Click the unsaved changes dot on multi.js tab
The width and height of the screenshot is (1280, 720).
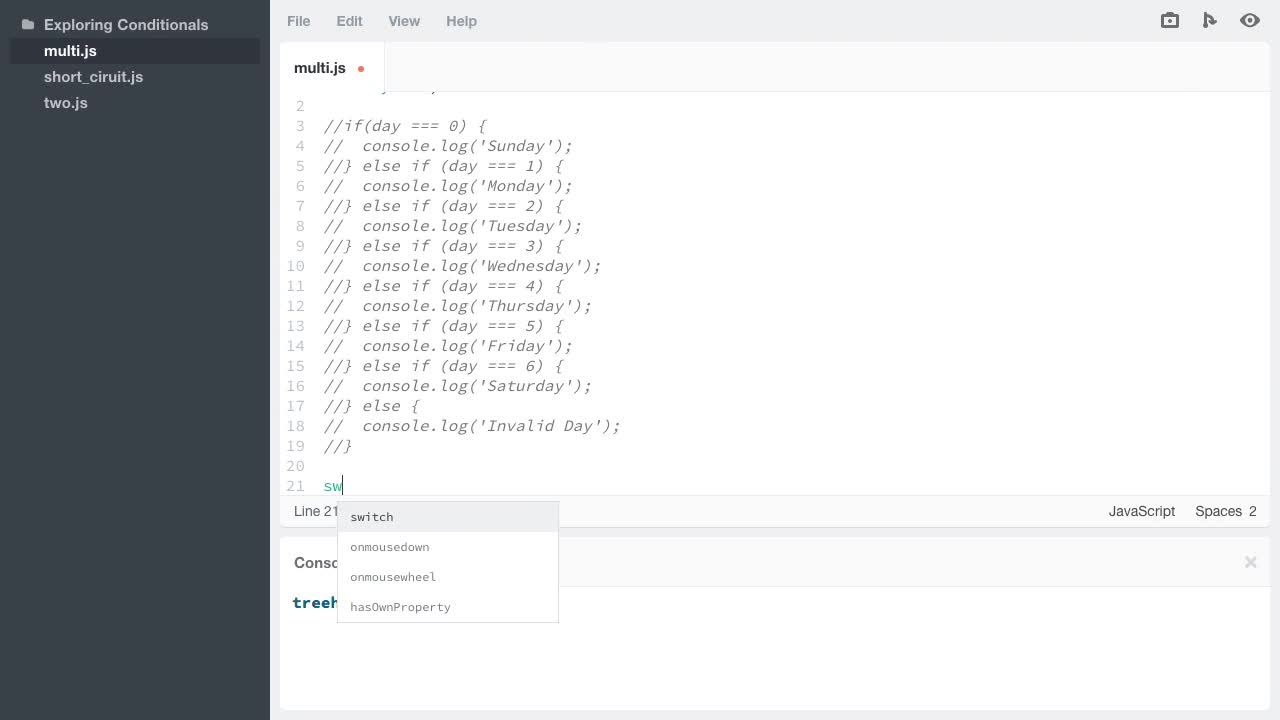click(360, 68)
